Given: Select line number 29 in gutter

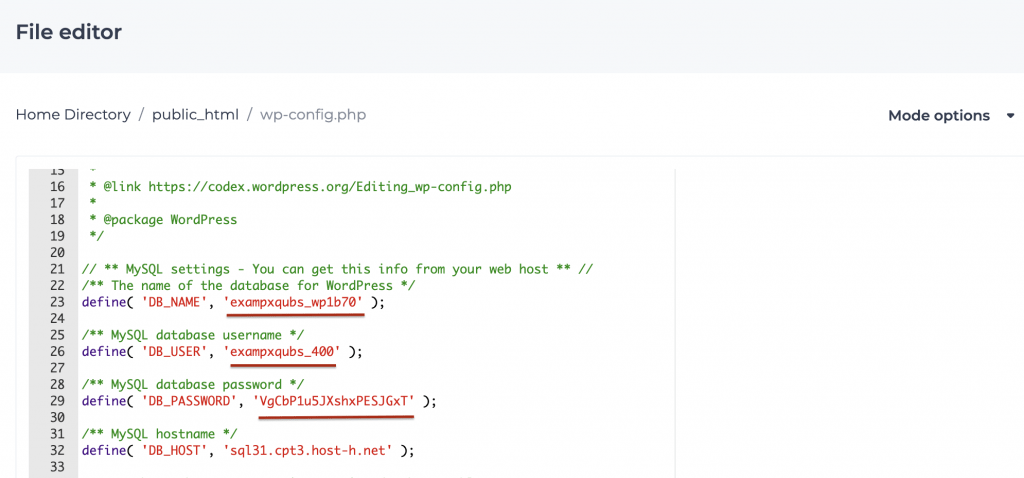Looking at the screenshot, I should pyautogui.click(x=57, y=401).
